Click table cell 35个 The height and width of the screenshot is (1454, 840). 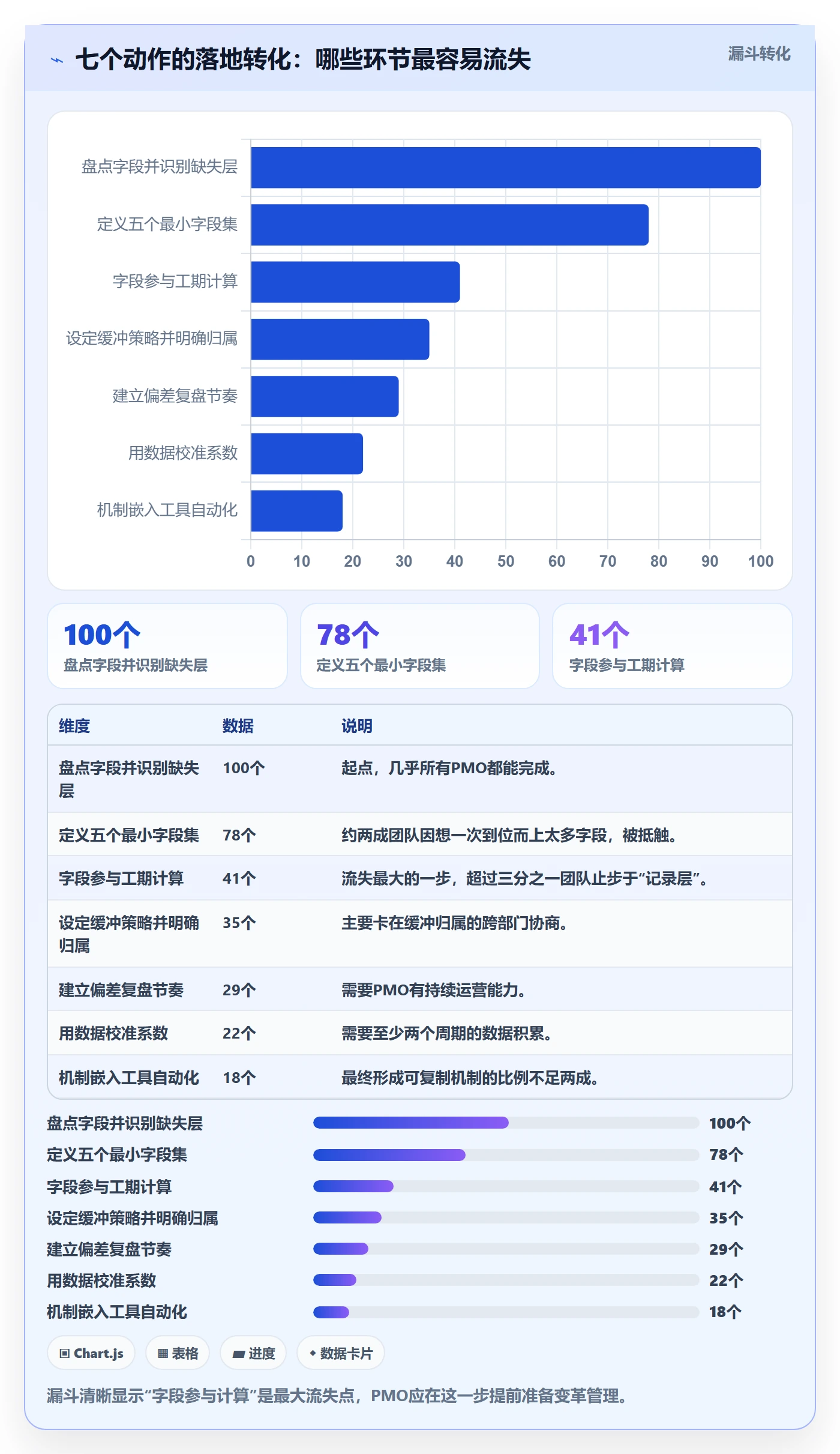click(239, 923)
